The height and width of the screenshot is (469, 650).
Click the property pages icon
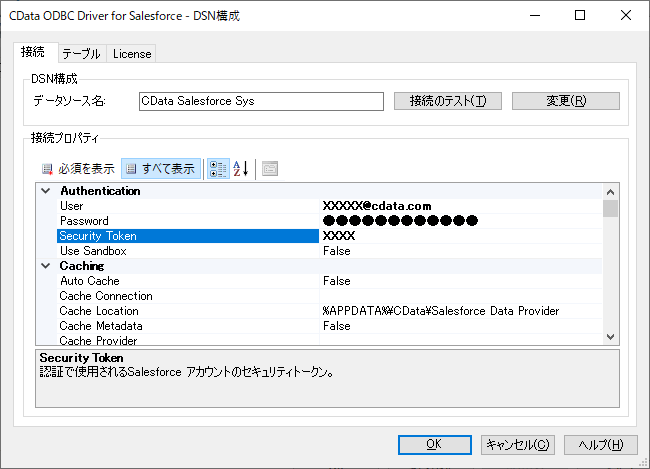pyautogui.click(x=270, y=169)
